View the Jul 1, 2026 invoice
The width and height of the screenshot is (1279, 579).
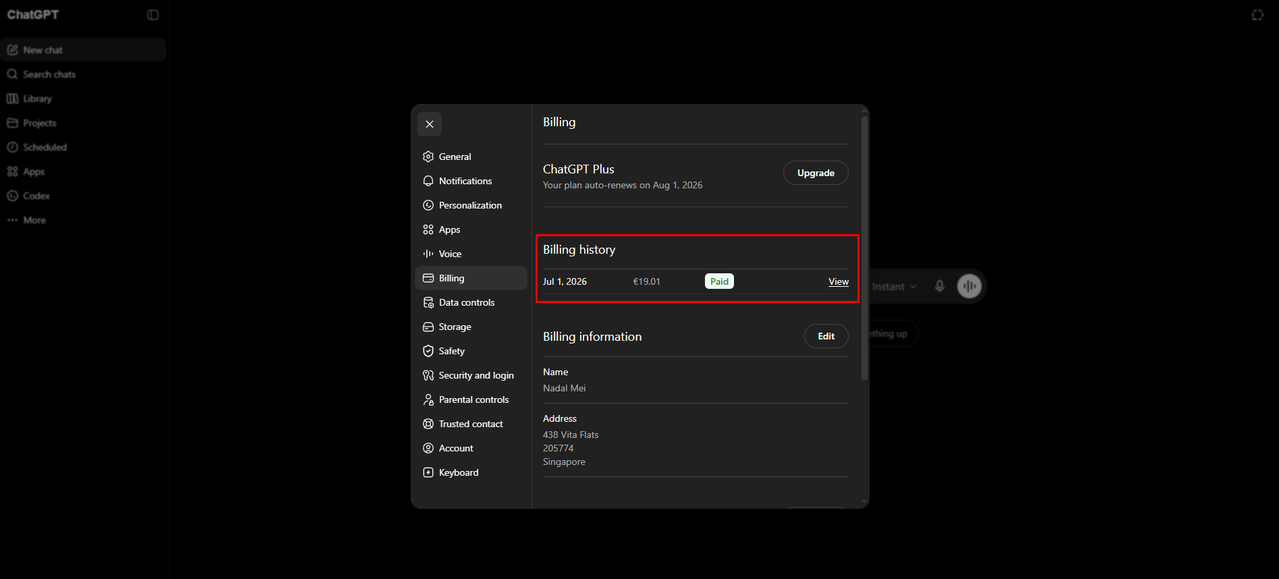(838, 282)
